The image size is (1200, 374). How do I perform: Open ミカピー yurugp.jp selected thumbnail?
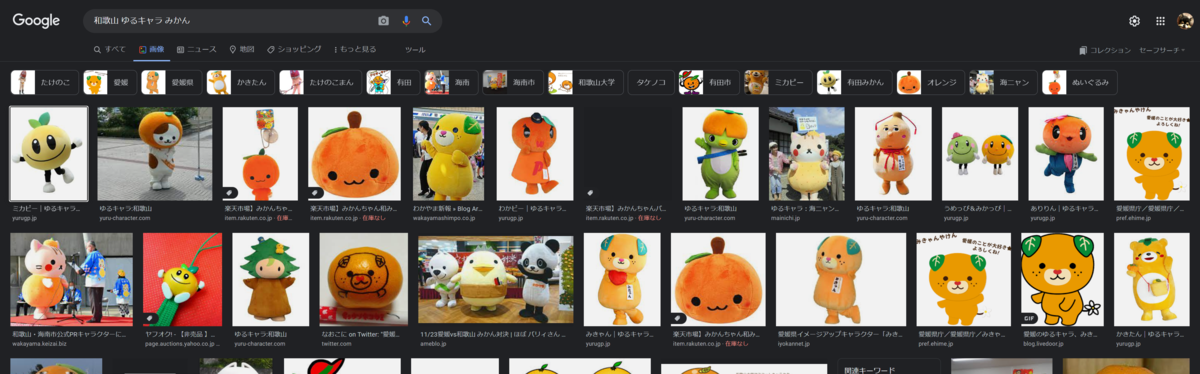[49, 154]
